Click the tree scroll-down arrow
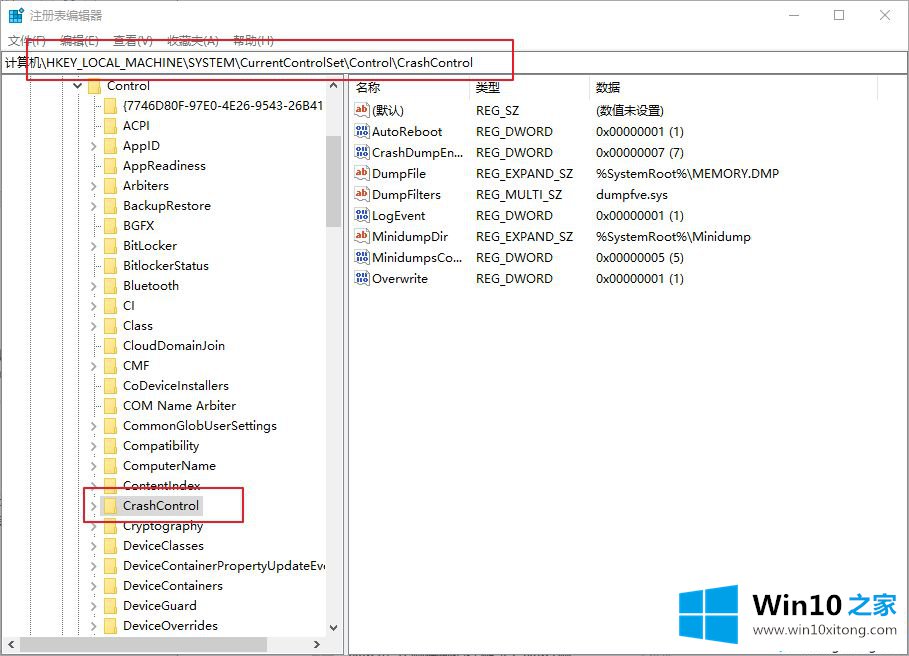The width and height of the screenshot is (909, 656). pos(333,628)
